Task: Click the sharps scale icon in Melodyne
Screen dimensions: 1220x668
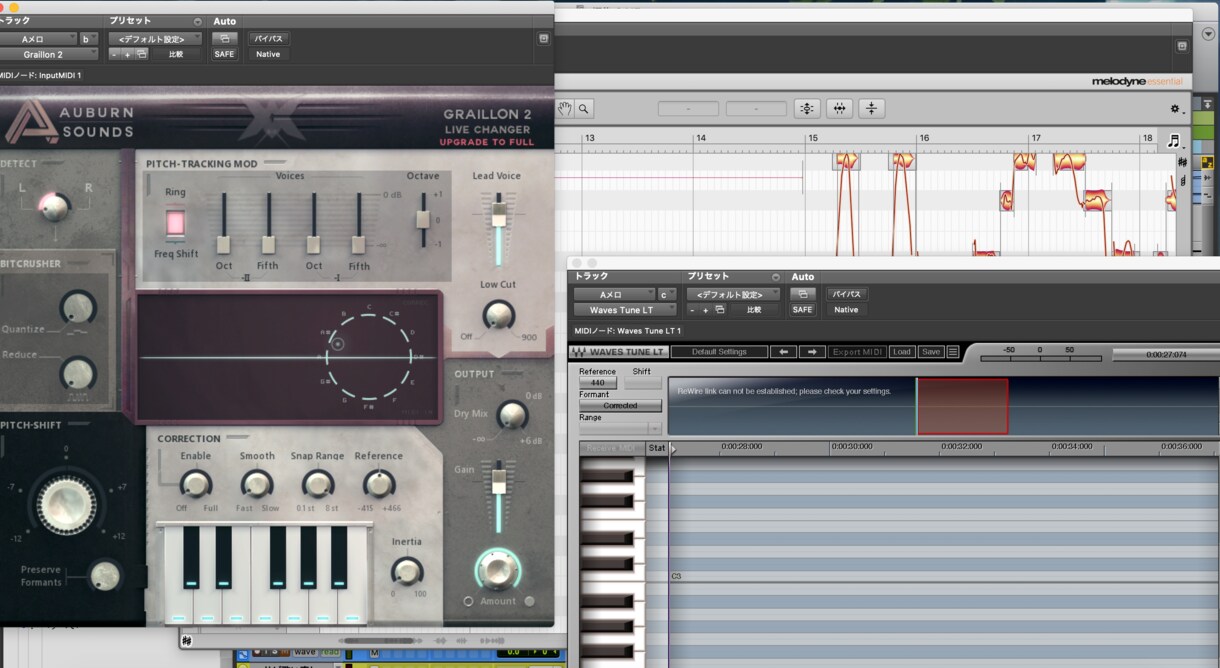Action: coord(1183,162)
